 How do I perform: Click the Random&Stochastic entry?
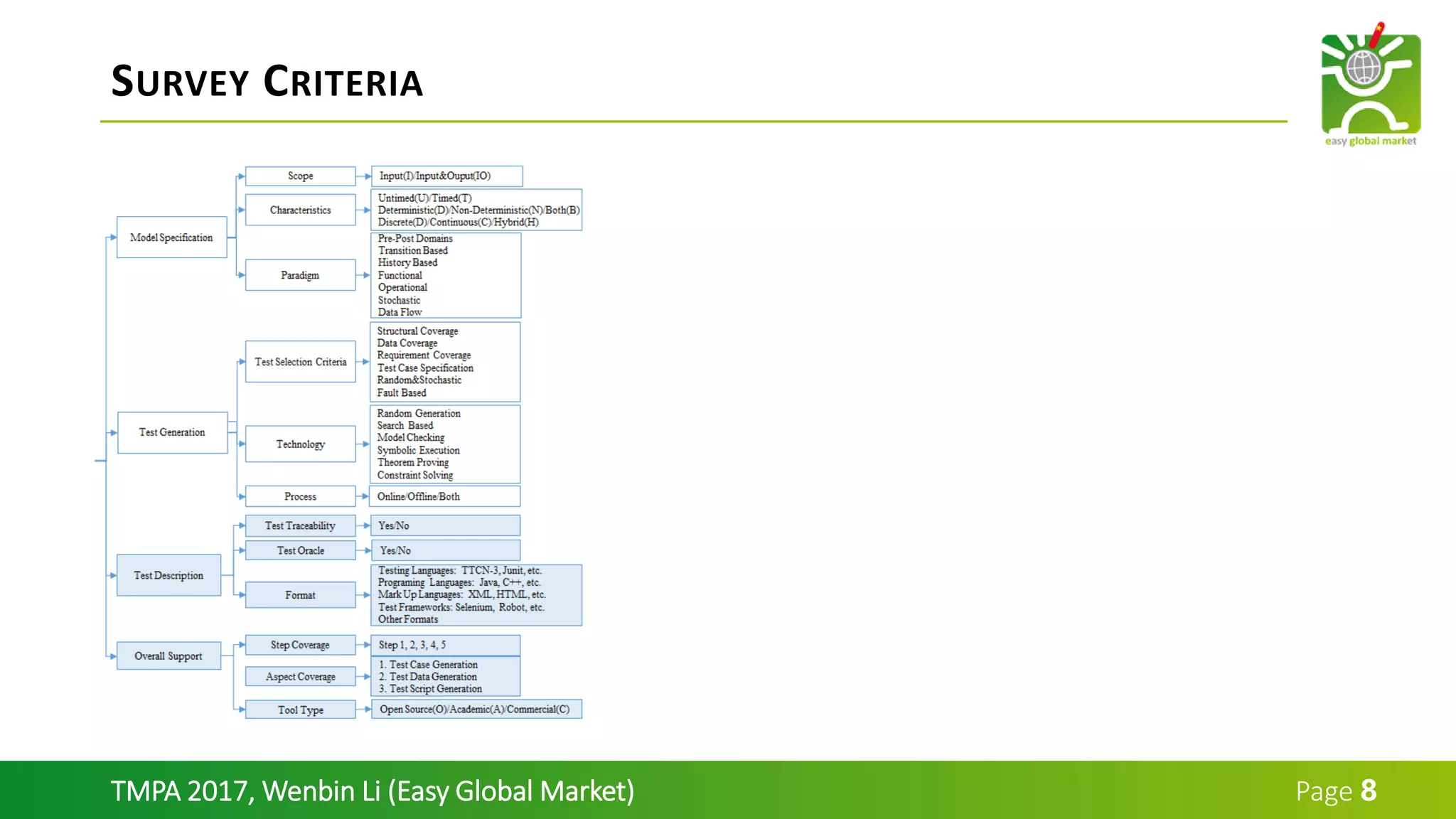tap(419, 380)
